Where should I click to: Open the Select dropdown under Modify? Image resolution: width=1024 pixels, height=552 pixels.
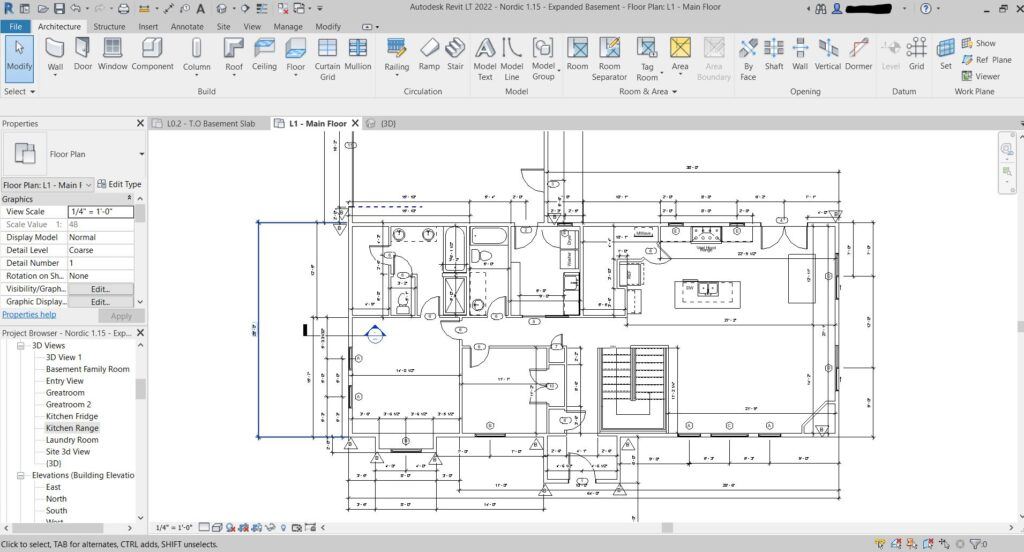[x=19, y=91]
